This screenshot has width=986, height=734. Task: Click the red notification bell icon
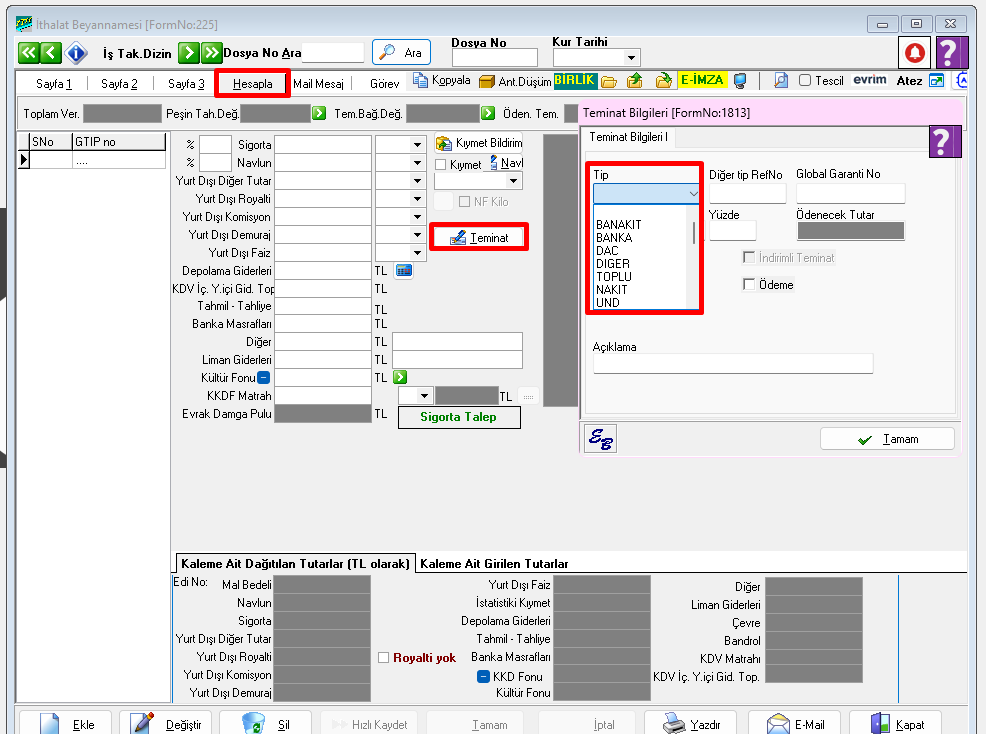(x=914, y=52)
